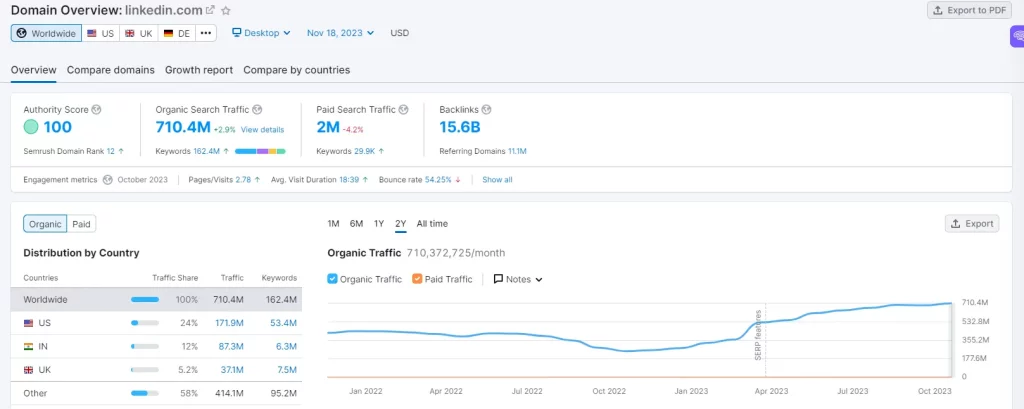Screen dimensions: 1024x409
Task: Click the Other row traffic share bar
Action: (145, 393)
